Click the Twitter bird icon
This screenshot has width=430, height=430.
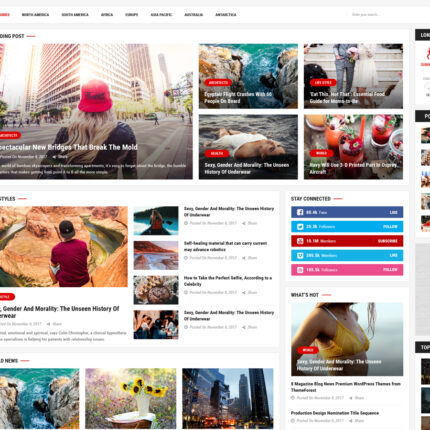point(300,227)
